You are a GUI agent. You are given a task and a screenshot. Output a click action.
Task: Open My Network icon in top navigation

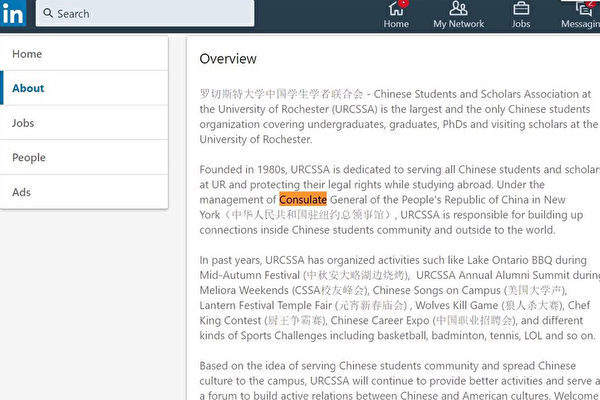458,14
